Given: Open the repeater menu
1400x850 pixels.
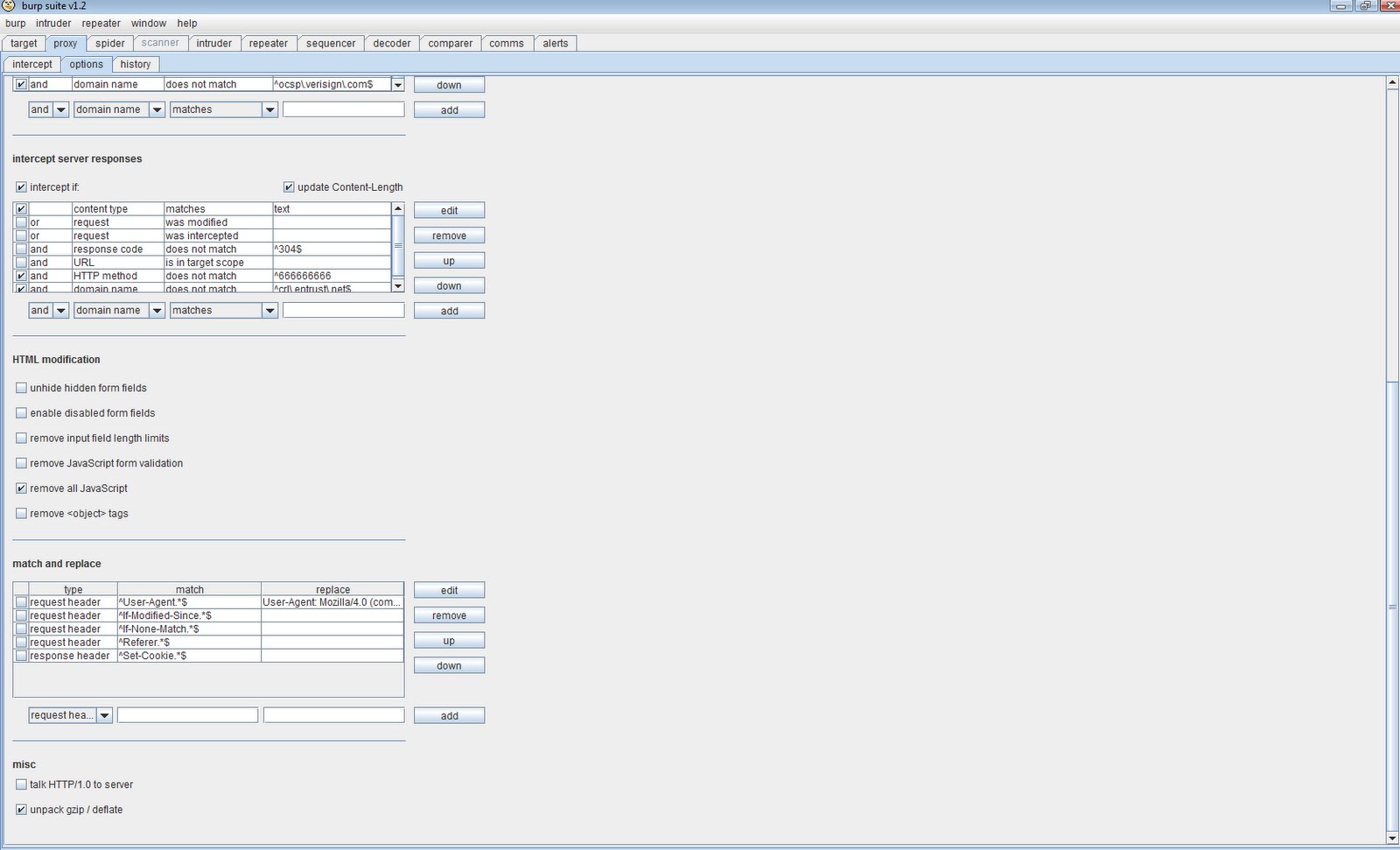Looking at the screenshot, I should coord(101,24).
